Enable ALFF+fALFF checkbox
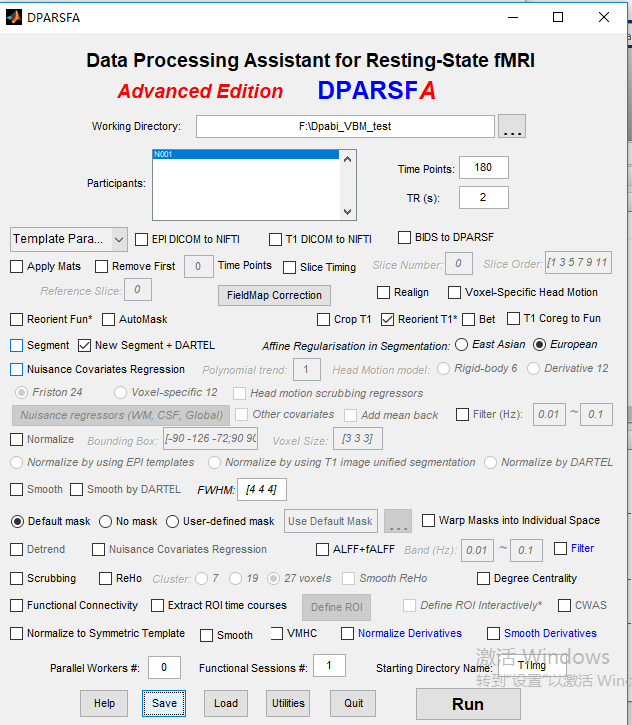This screenshot has width=632, height=725. coord(323,549)
